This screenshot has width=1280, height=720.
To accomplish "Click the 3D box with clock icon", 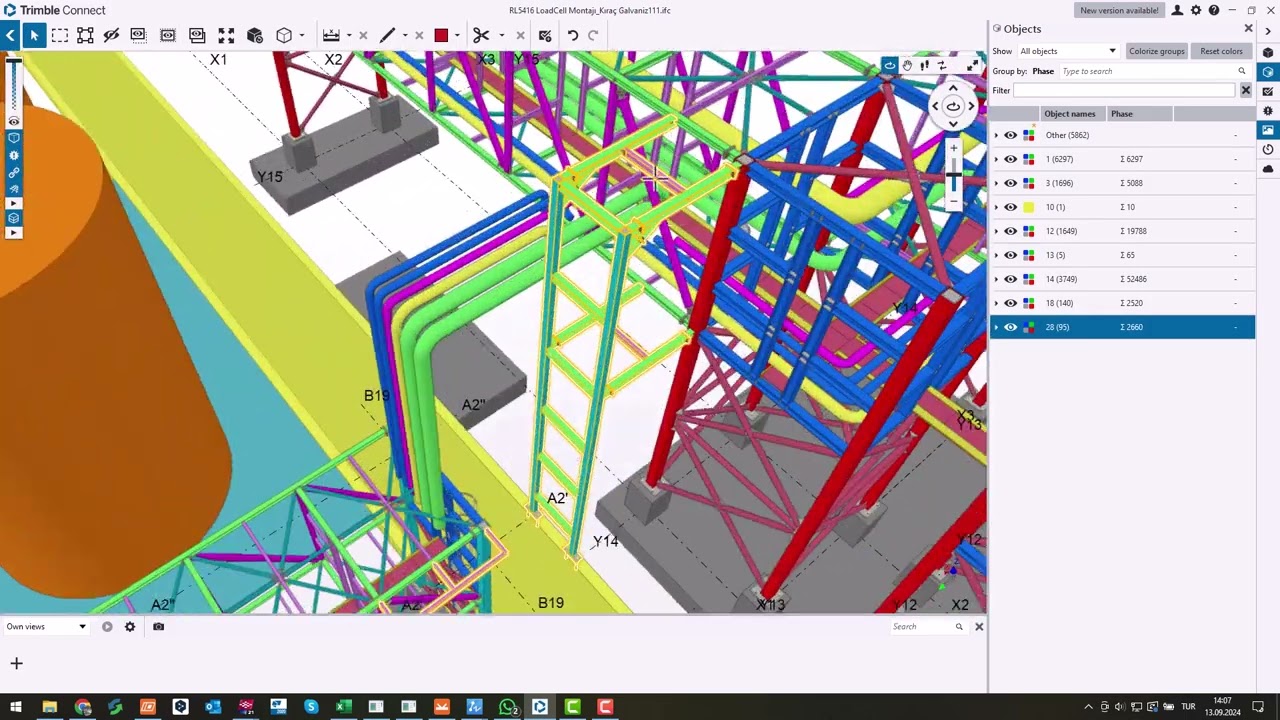I will click(255, 35).
